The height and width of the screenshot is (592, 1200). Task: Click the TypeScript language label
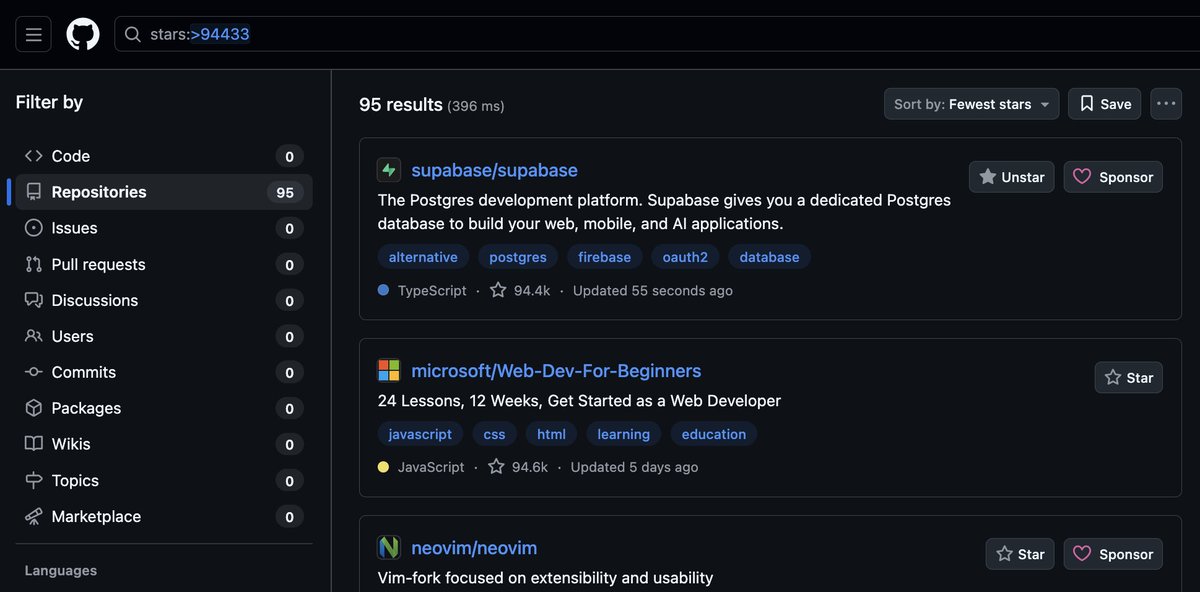click(x=432, y=290)
